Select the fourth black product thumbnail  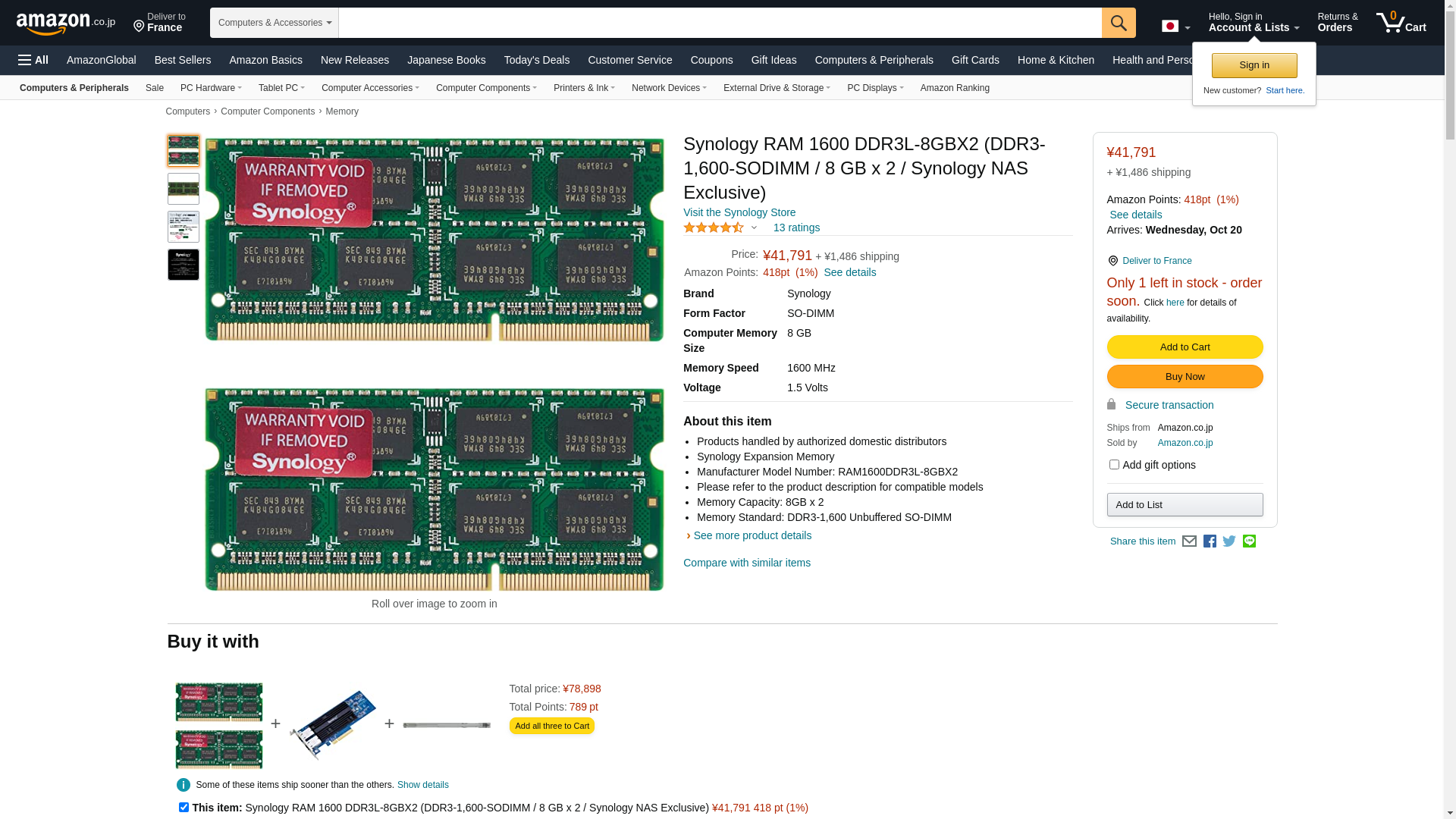184,265
